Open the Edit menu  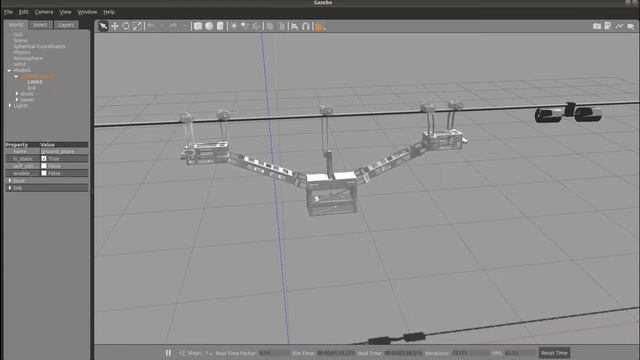pyautogui.click(x=23, y=12)
